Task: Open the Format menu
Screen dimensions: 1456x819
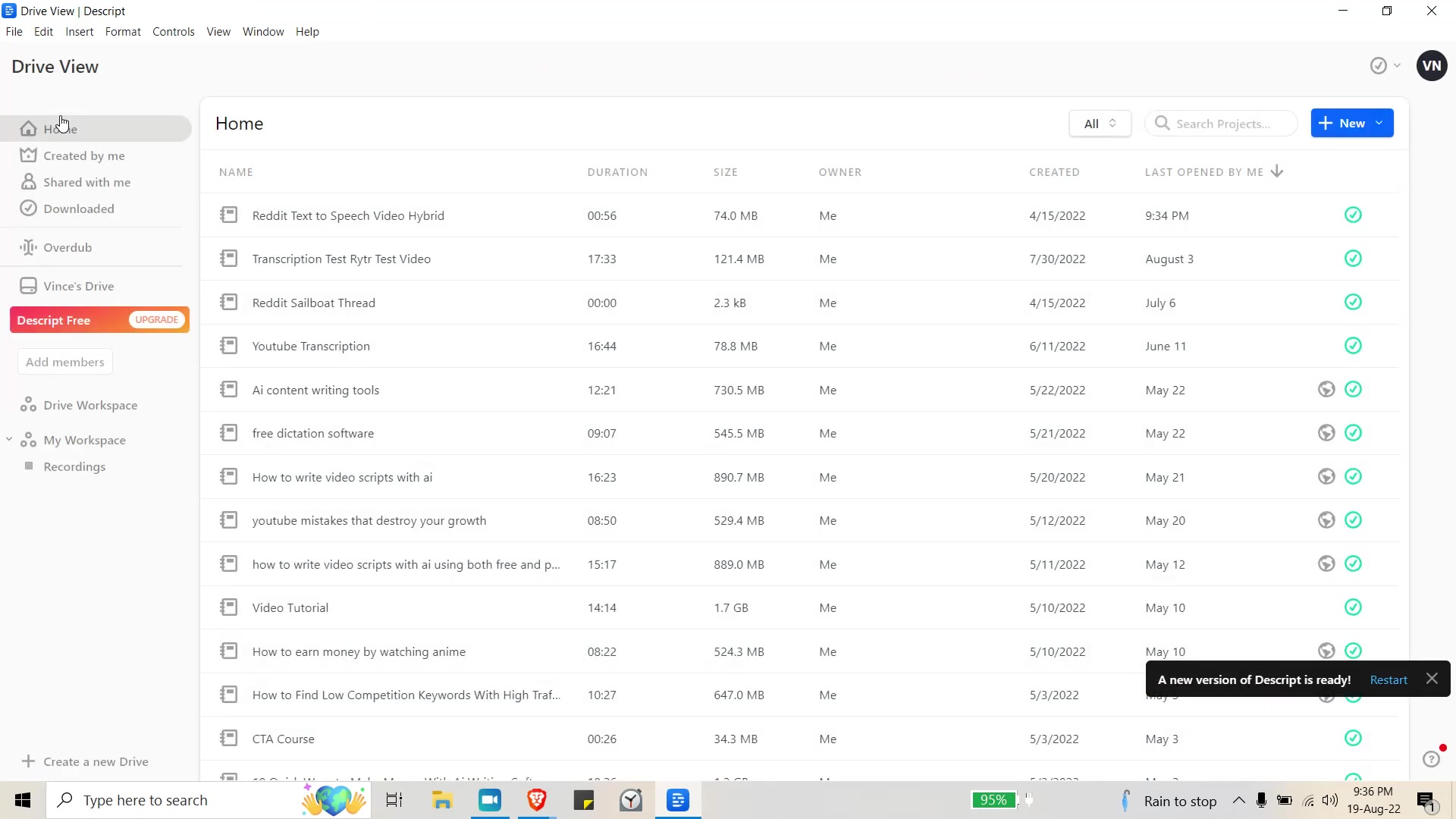Action: 123,32
